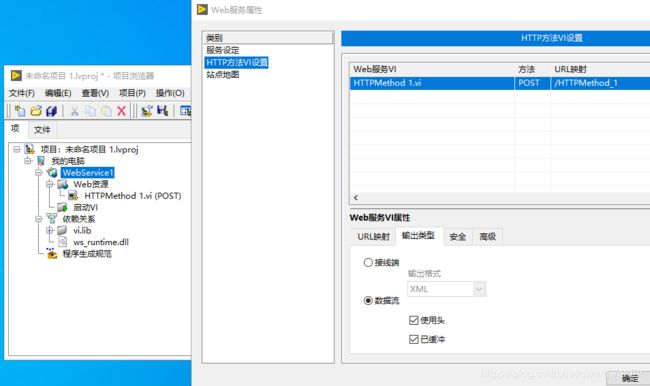Select the 接线端 radio button

pos(368,262)
